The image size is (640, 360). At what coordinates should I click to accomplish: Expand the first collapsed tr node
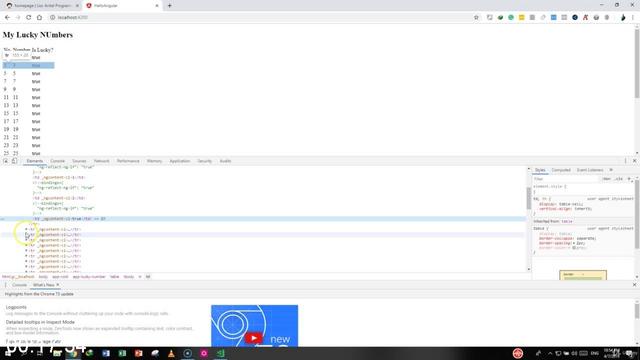point(27,229)
